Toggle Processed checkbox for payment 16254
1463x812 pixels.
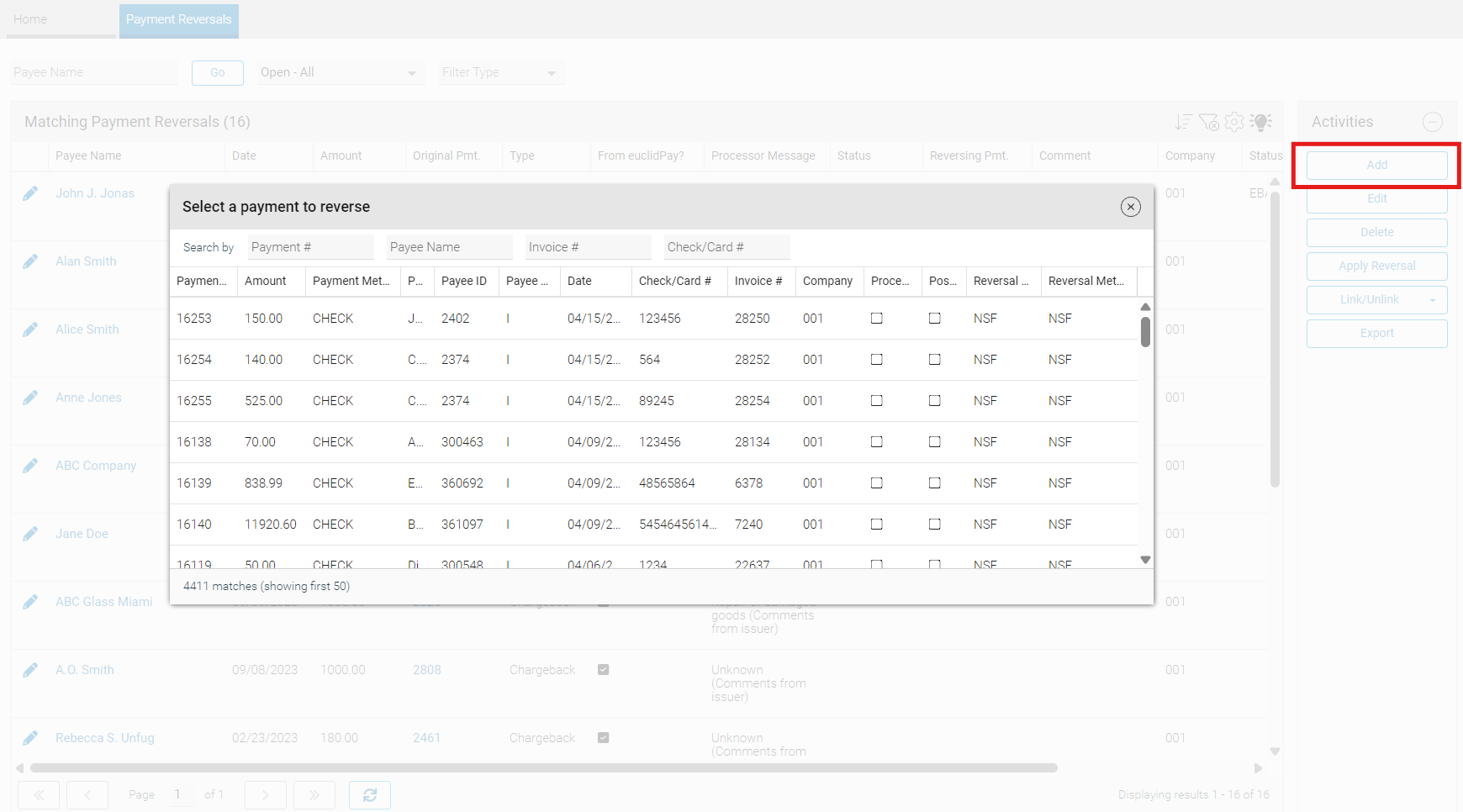(877, 360)
